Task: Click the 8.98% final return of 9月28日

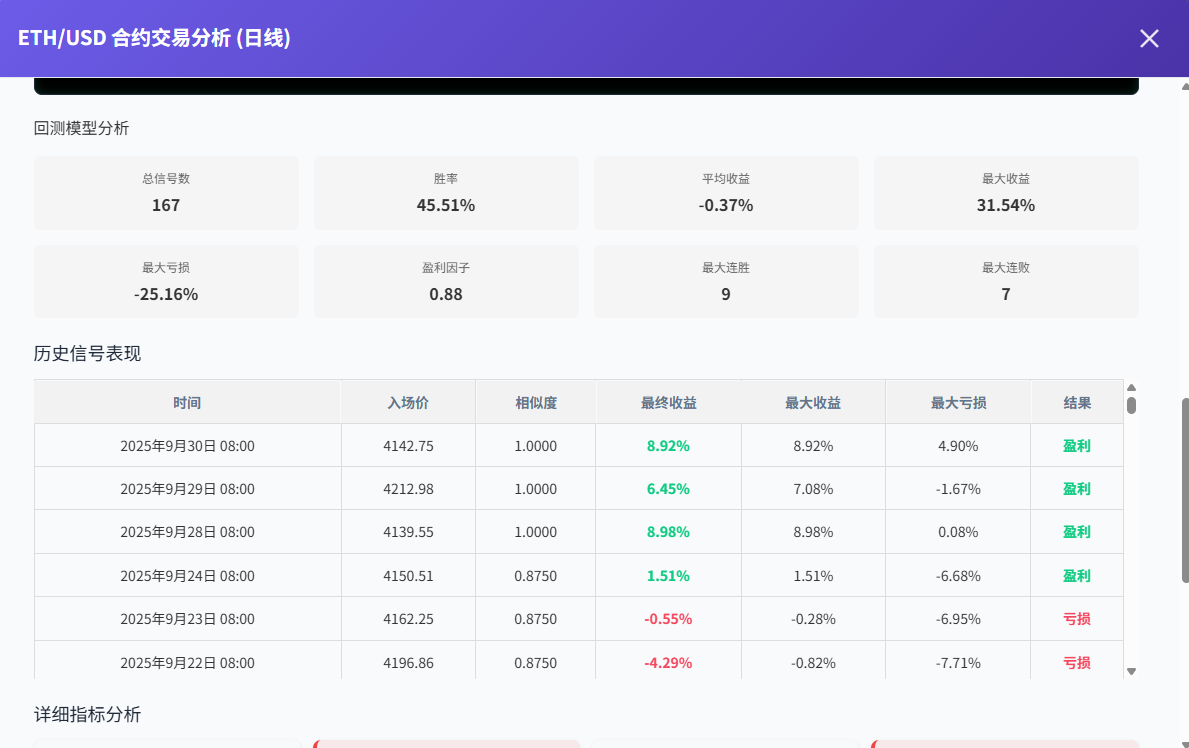Action: (x=668, y=532)
